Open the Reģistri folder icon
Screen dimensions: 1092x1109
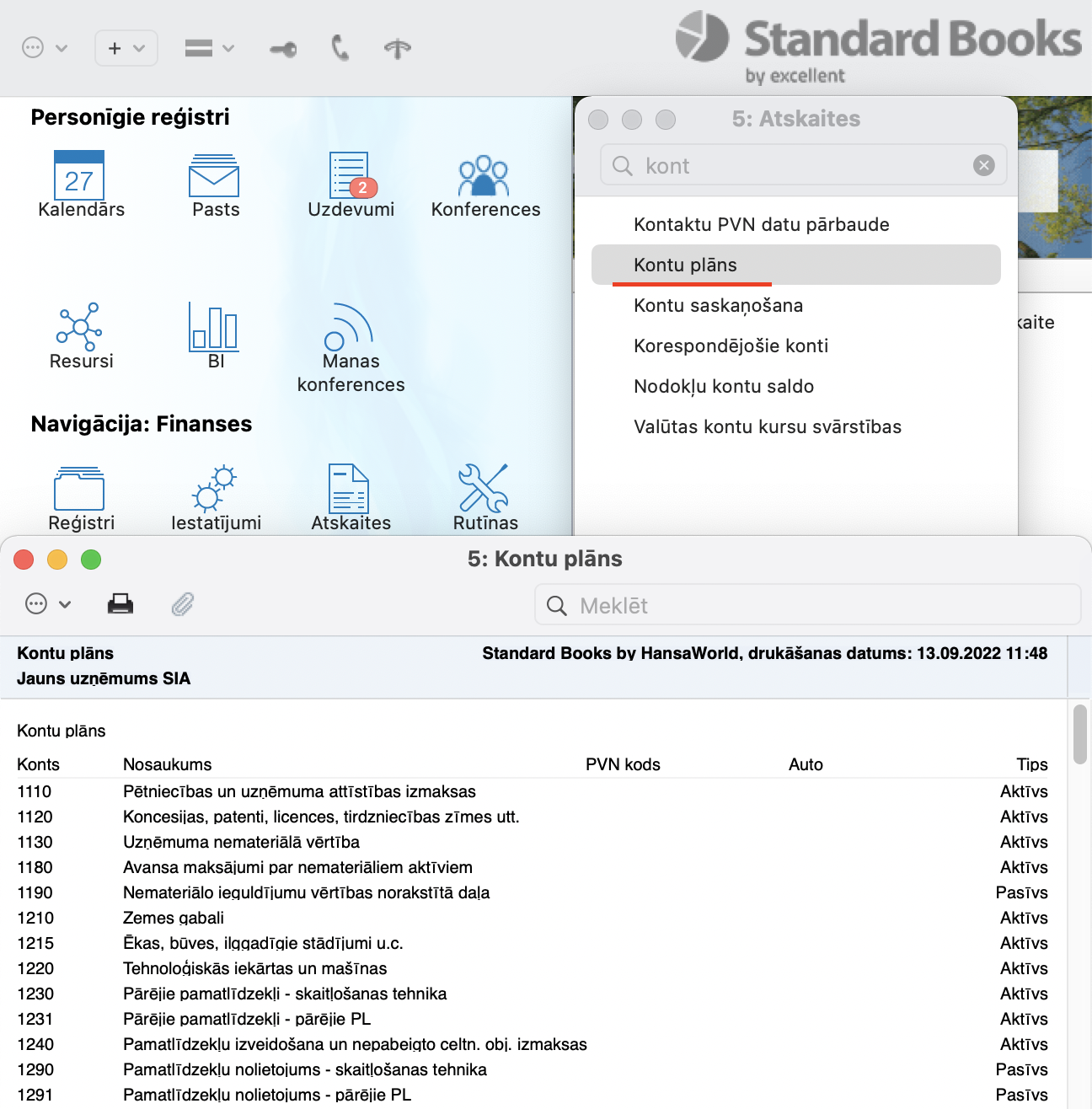[79, 489]
